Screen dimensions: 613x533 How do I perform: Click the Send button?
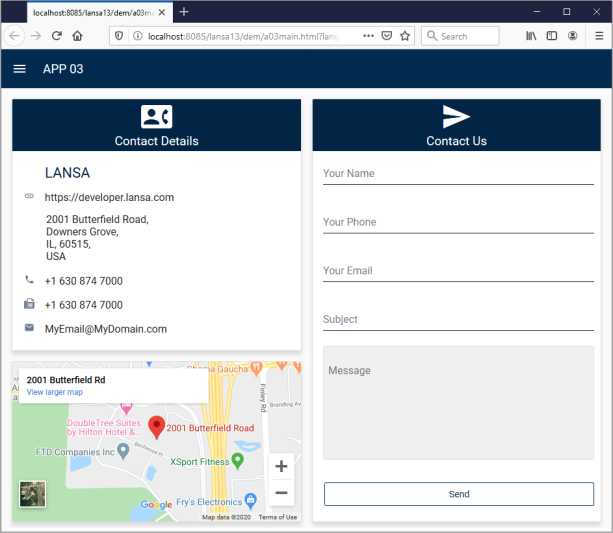click(x=459, y=494)
